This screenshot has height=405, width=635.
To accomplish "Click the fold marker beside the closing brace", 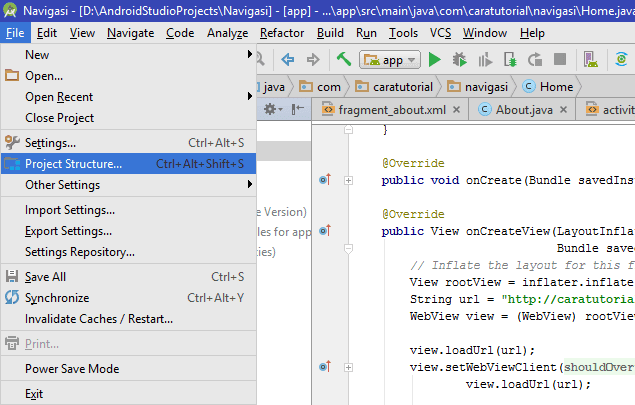I will pyautogui.click(x=348, y=130).
